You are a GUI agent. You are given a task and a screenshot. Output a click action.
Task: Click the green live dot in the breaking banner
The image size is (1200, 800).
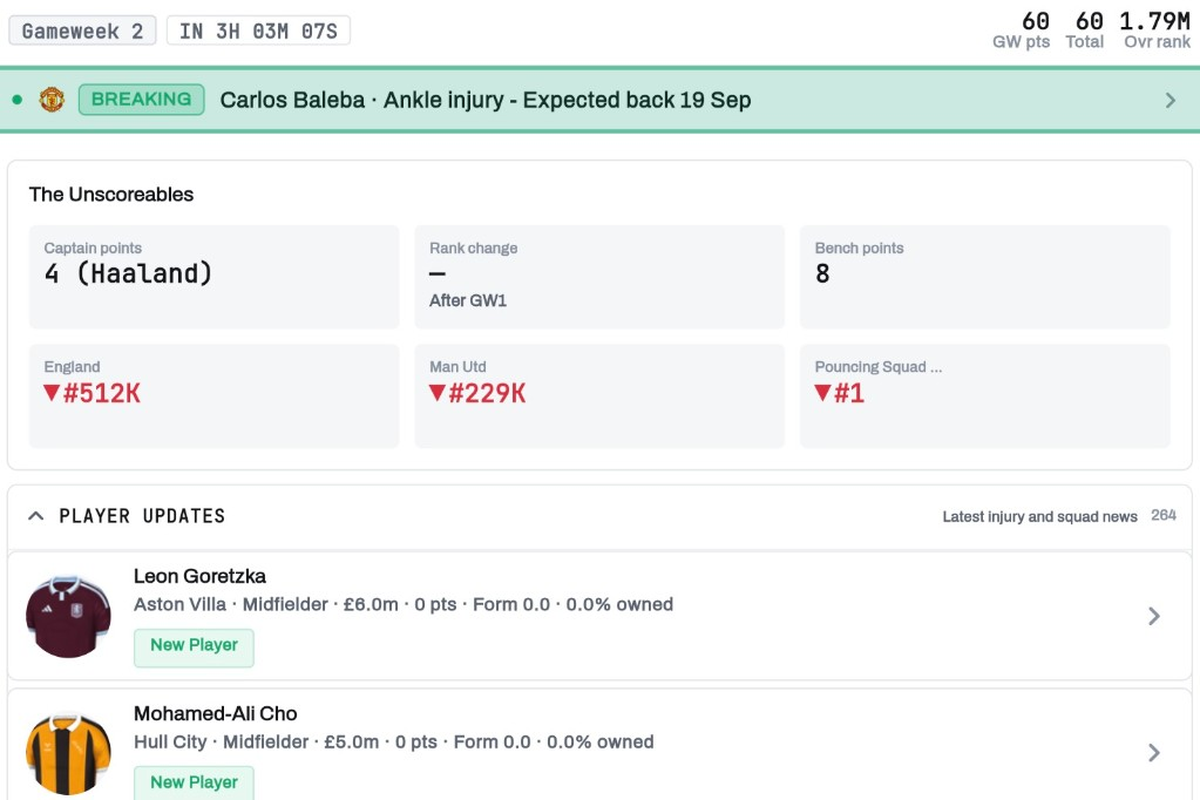17,100
